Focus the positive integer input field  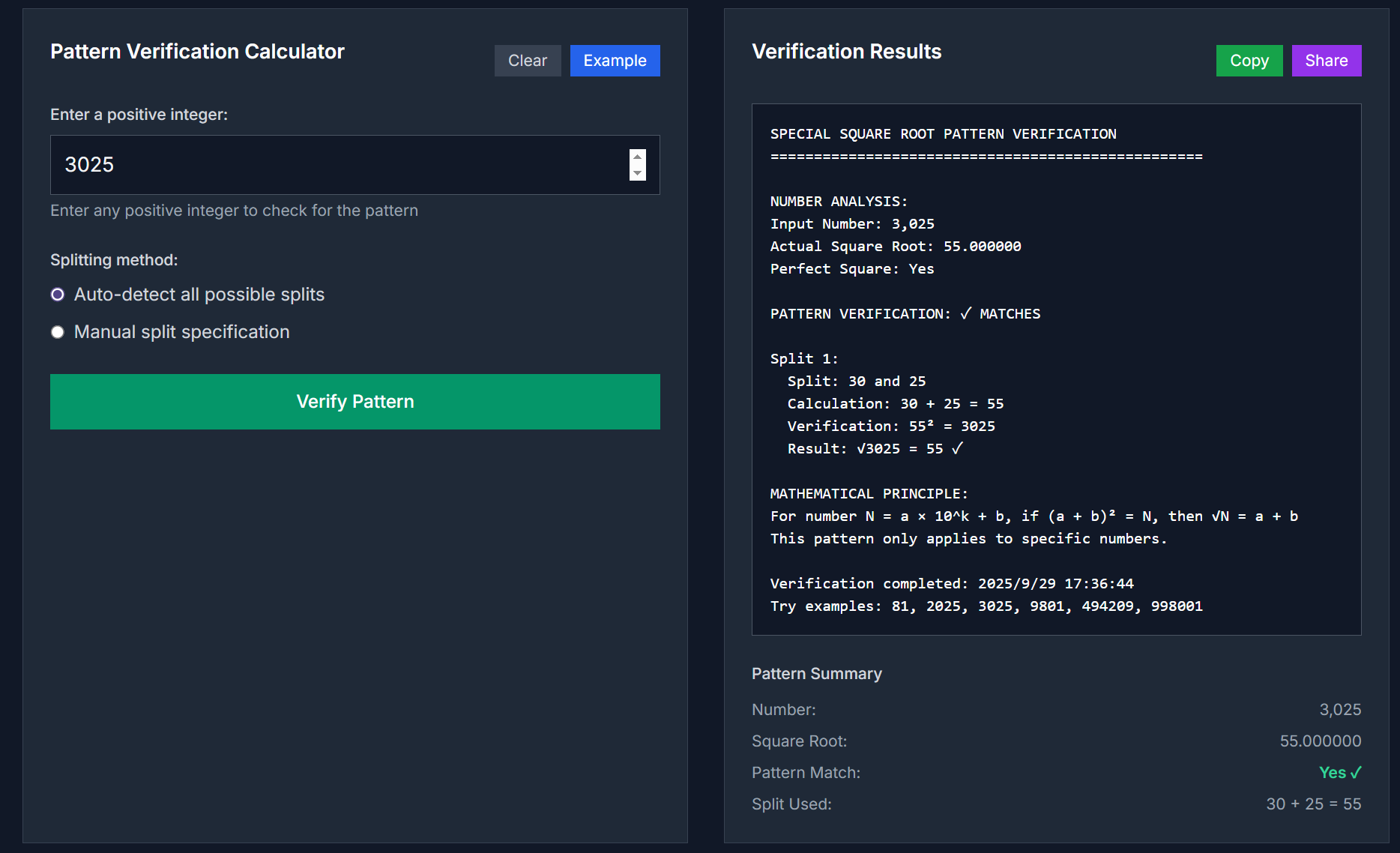(337, 165)
